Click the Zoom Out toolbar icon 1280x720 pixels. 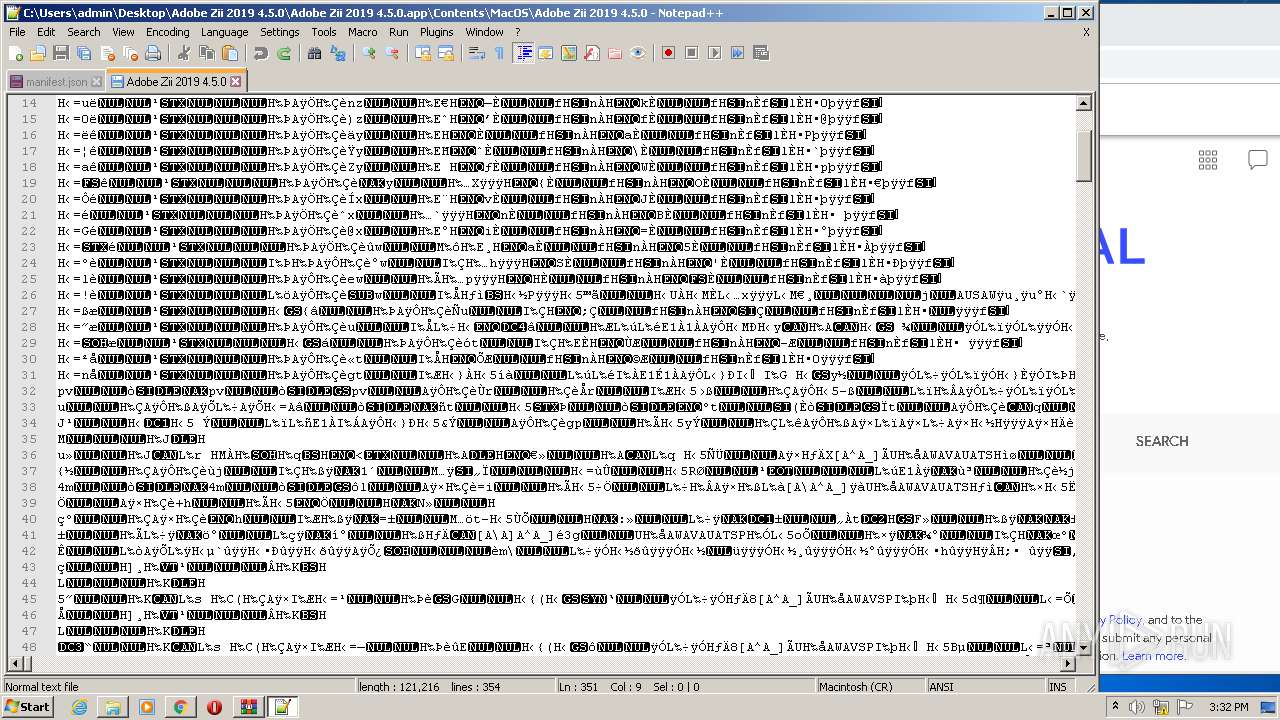click(x=393, y=53)
